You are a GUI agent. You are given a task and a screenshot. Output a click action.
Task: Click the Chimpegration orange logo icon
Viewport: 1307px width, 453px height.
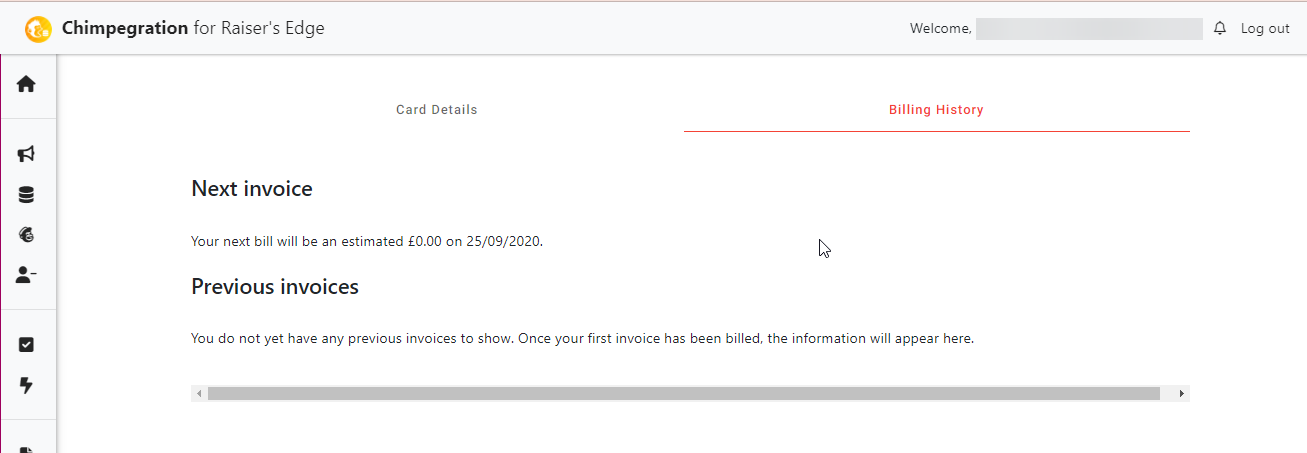(x=38, y=29)
